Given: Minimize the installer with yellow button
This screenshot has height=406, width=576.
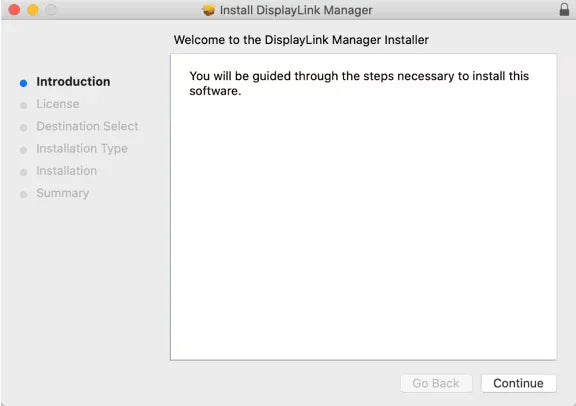Looking at the screenshot, I should point(33,10).
